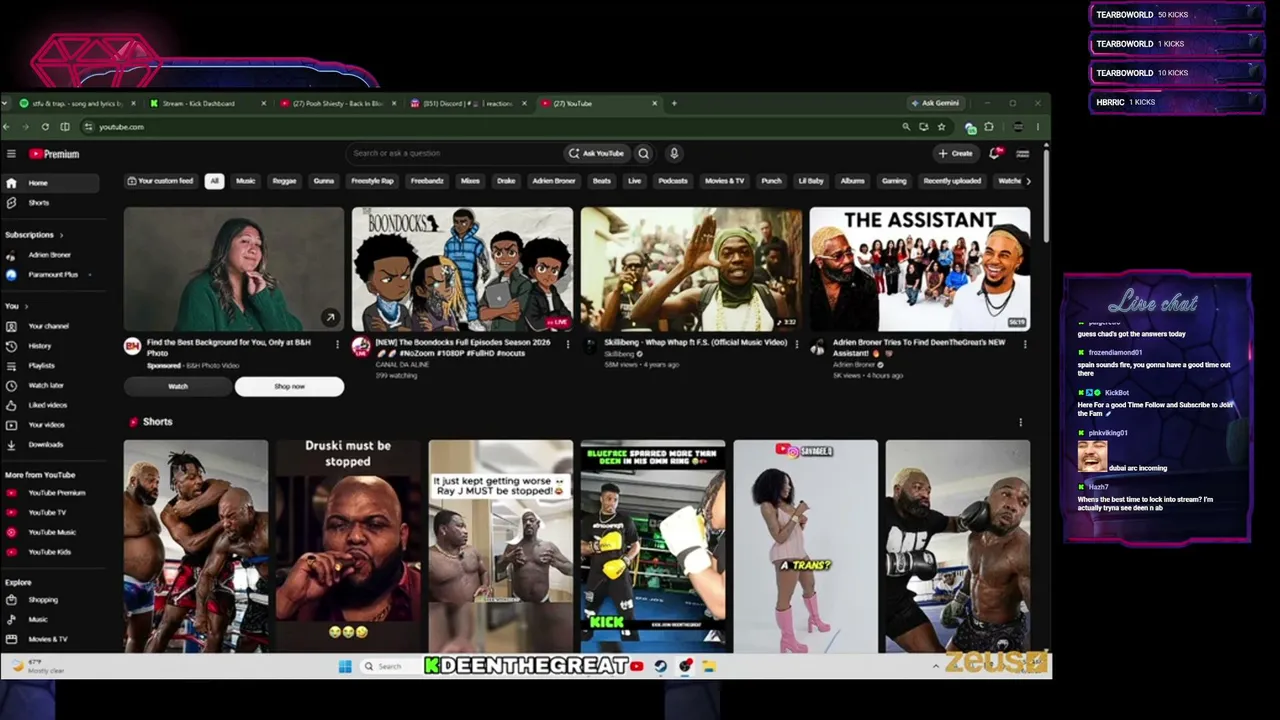Start voice search with the microphone icon
The image size is (1280, 720).
point(674,153)
